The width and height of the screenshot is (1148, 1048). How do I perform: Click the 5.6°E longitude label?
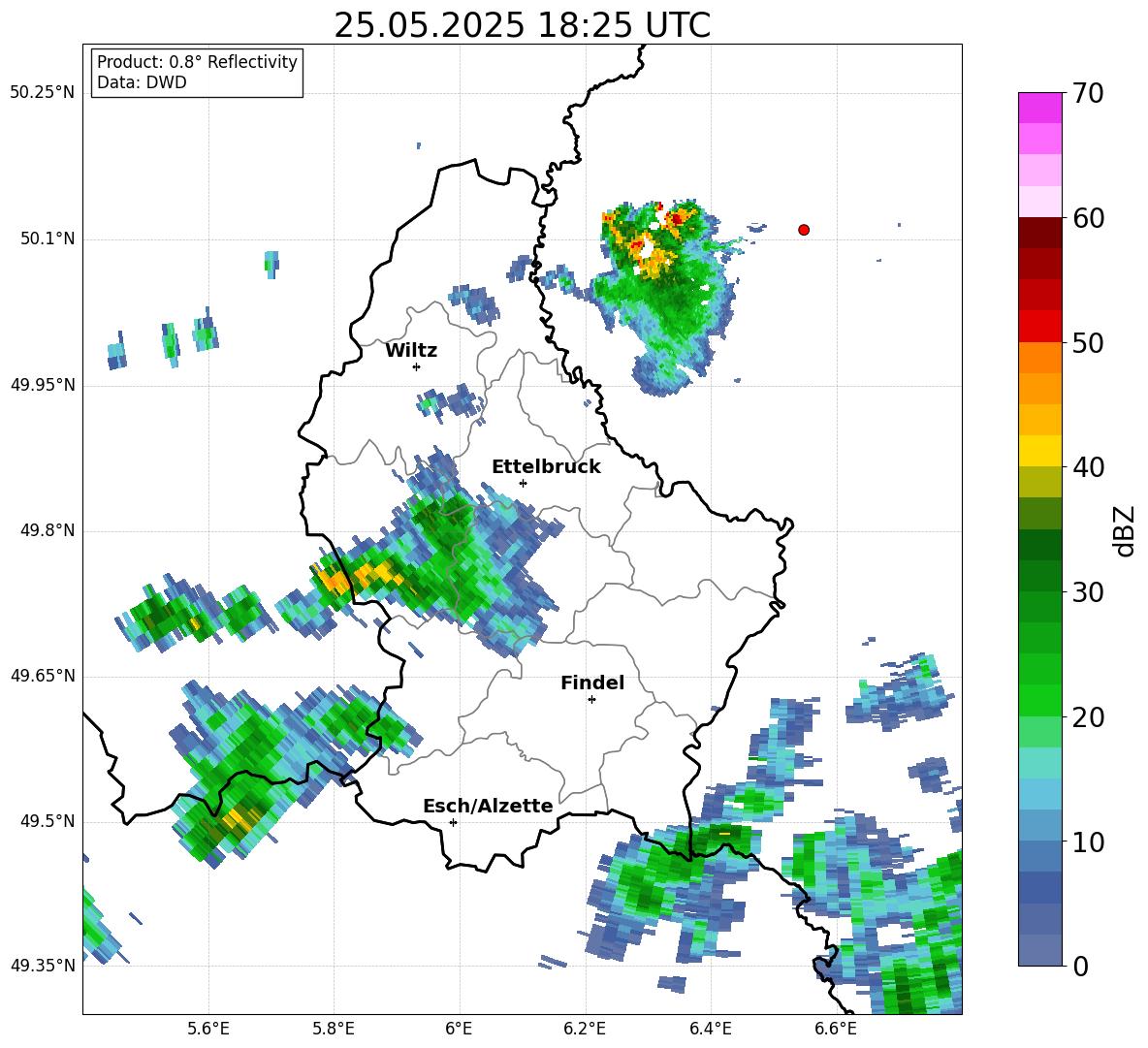[207, 1029]
